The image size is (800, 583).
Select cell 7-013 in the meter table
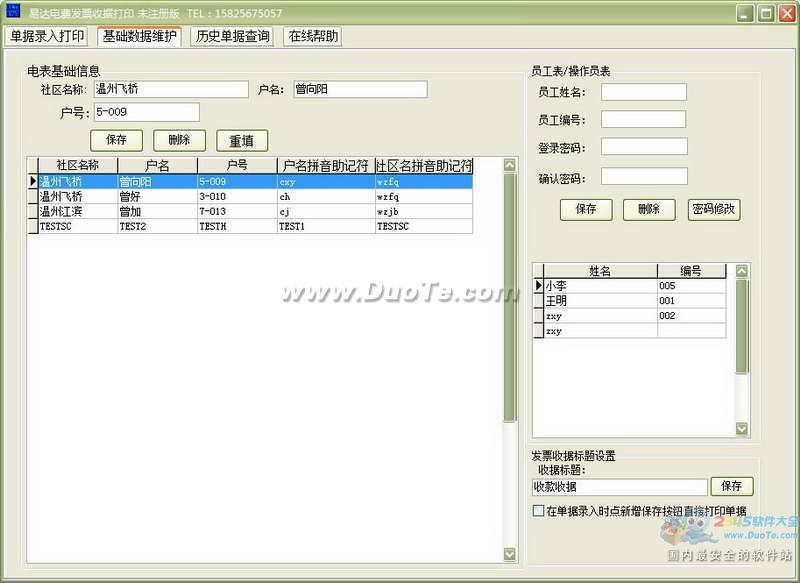(x=237, y=211)
